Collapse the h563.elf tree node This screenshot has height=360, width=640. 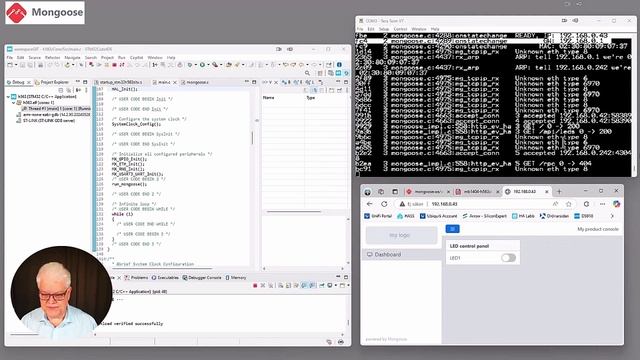click(x=13, y=102)
